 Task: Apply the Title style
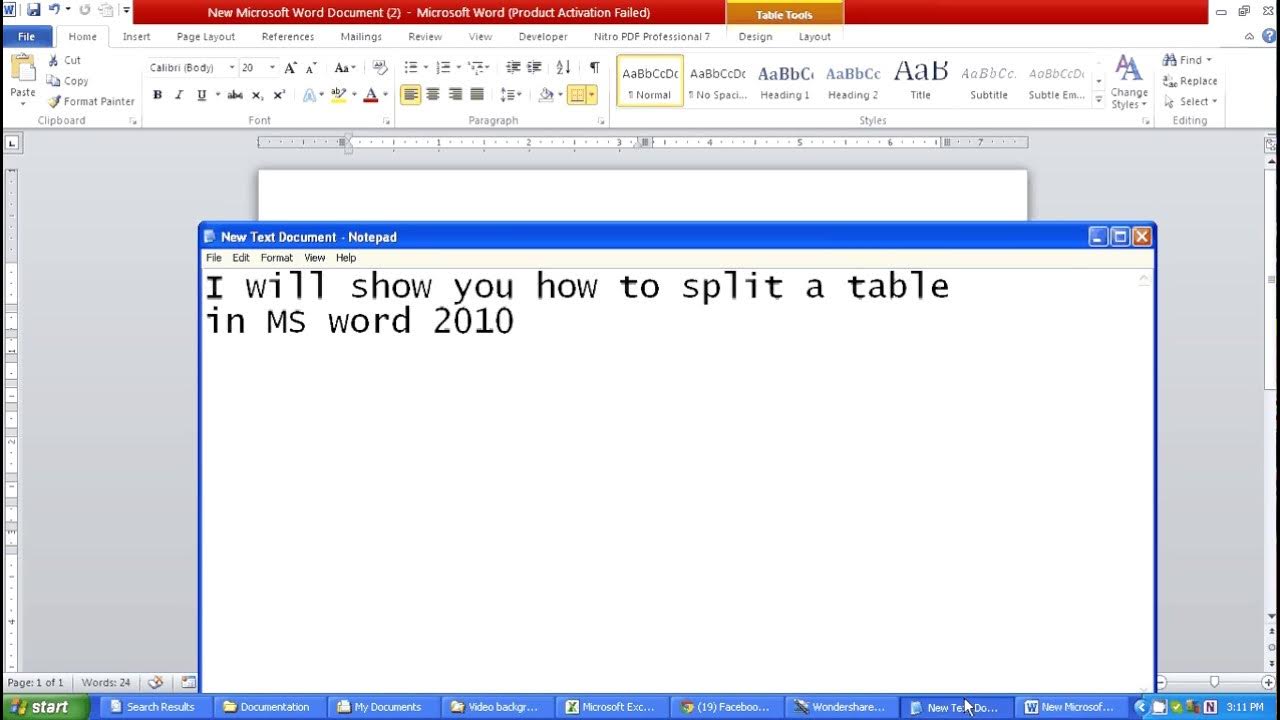[x=920, y=80]
